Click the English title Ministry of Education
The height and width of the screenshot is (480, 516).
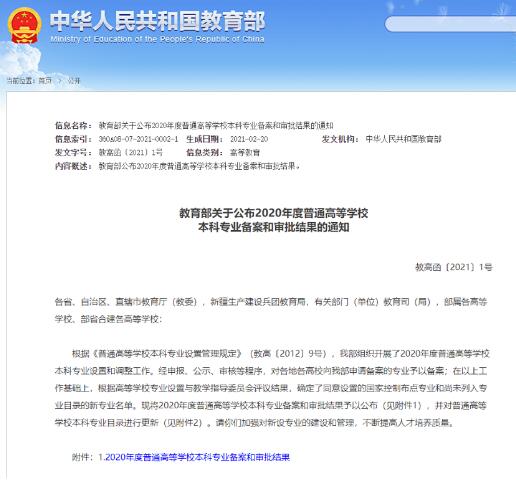point(157,39)
